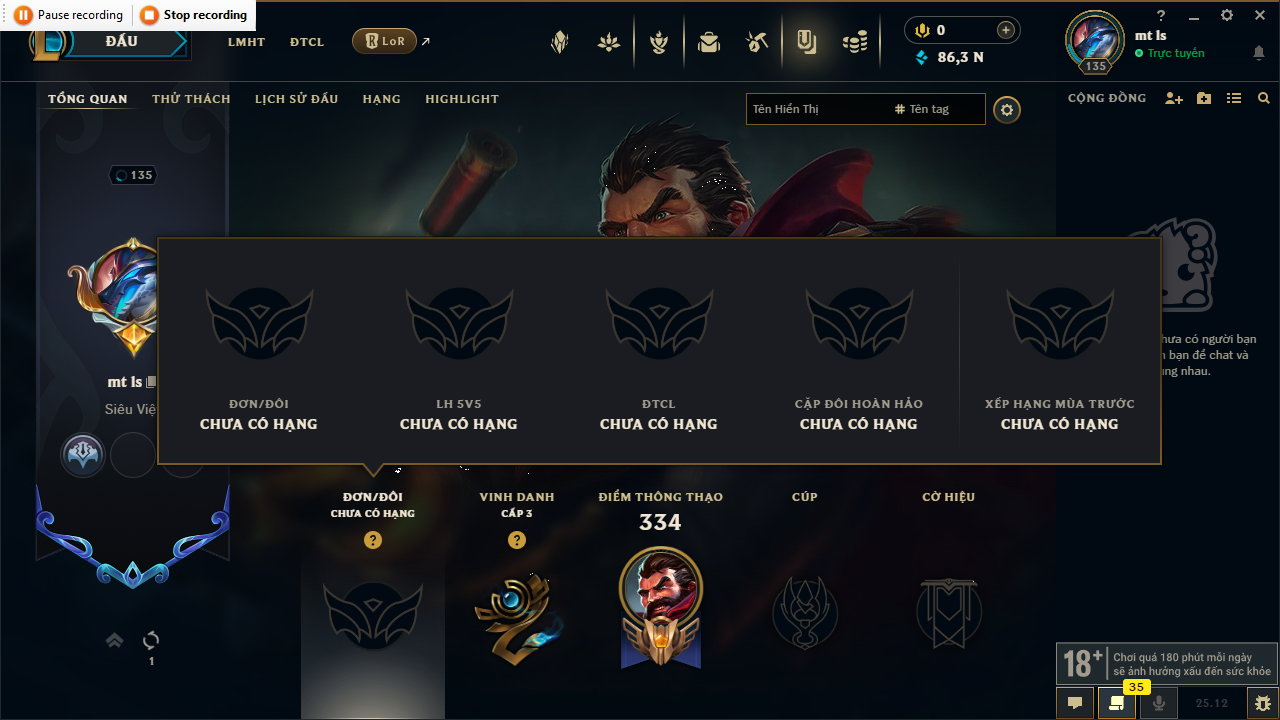The height and width of the screenshot is (720, 1280).
Task: Switch to the LỊCH SỬ ĐẤU tab
Action: click(296, 99)
